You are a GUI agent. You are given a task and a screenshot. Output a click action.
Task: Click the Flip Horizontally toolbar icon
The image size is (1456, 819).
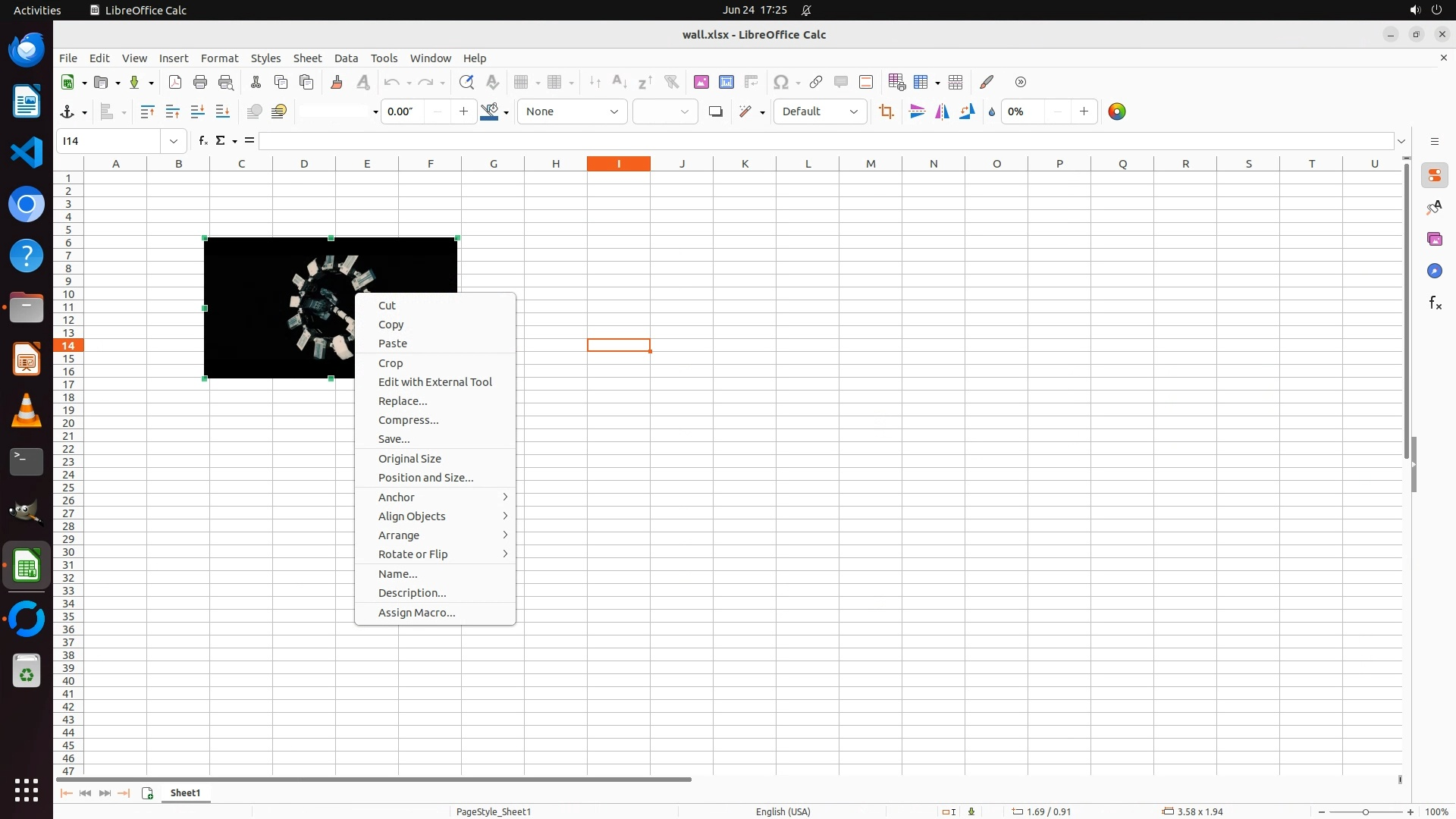pyautogui.click(x=942, y=112)
